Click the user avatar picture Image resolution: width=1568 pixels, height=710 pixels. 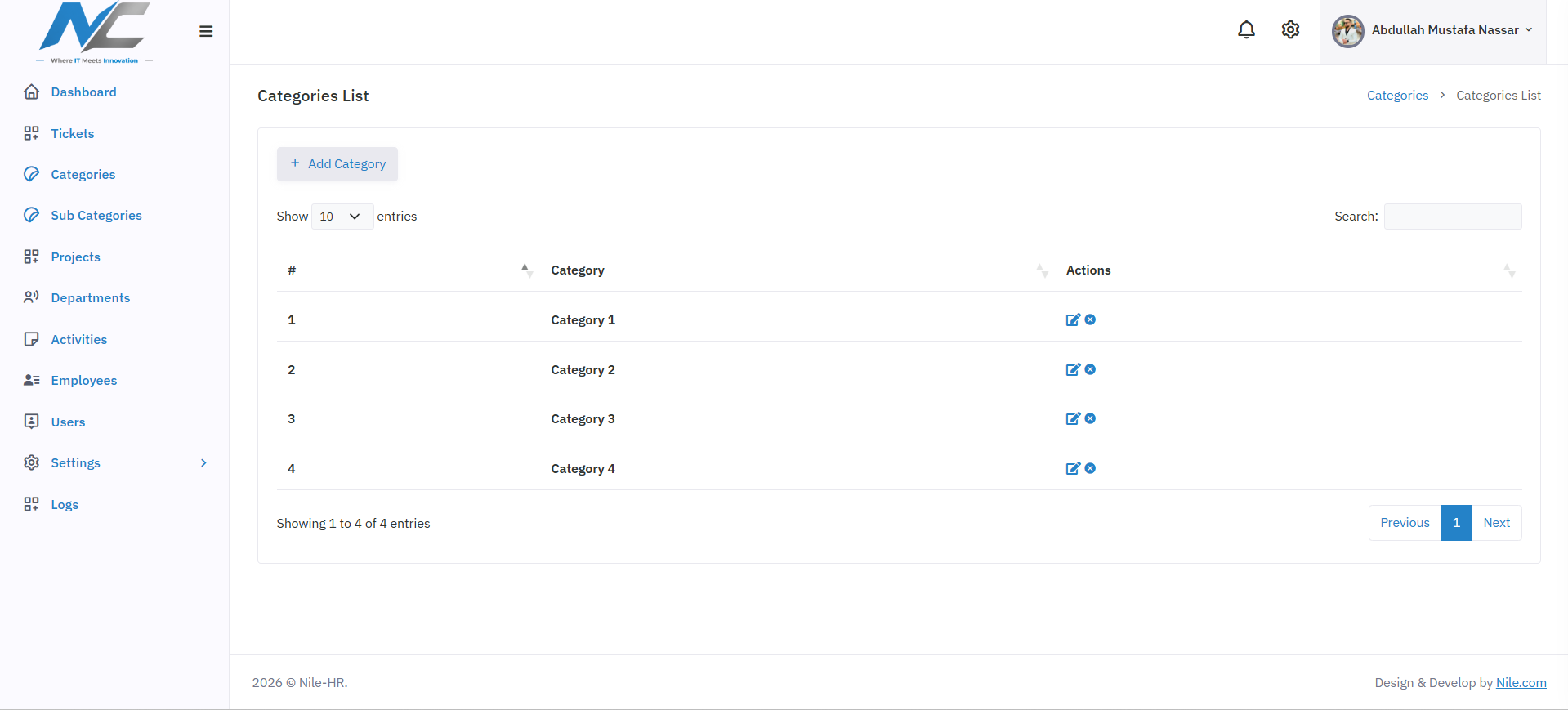pos(1347,31)
